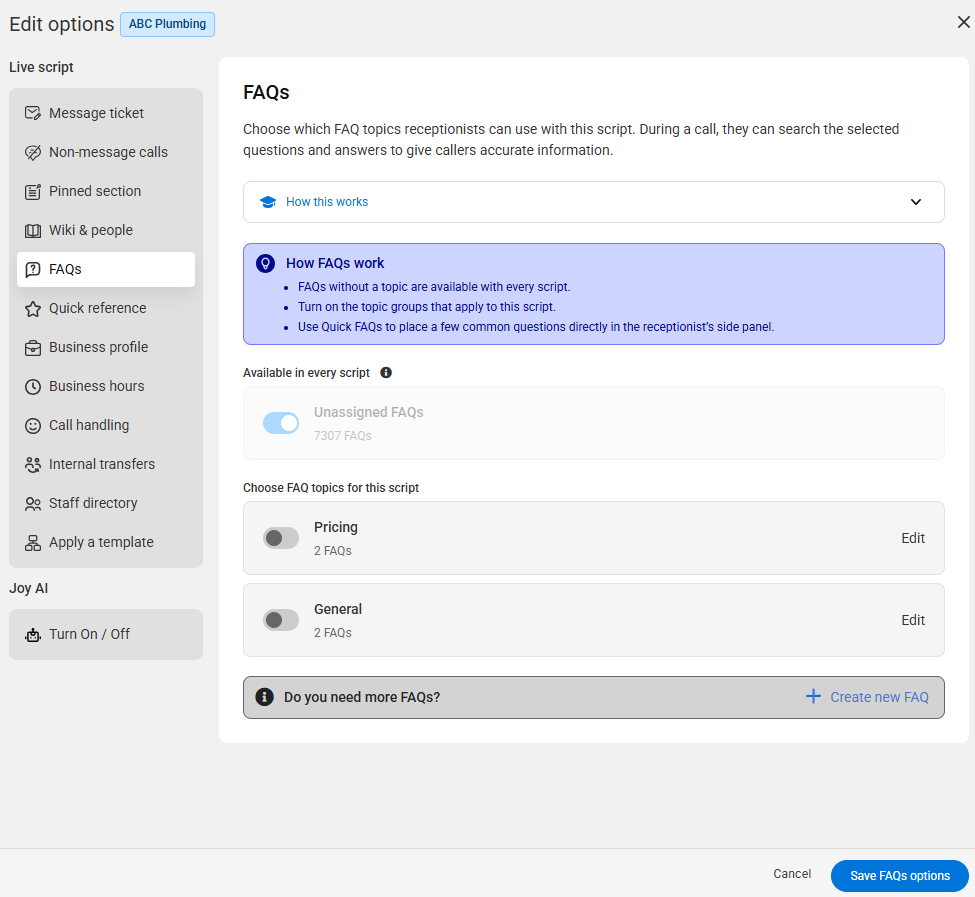Select Apply a template
This screenshot has width=975, height=897.
[x=106, y=543]
